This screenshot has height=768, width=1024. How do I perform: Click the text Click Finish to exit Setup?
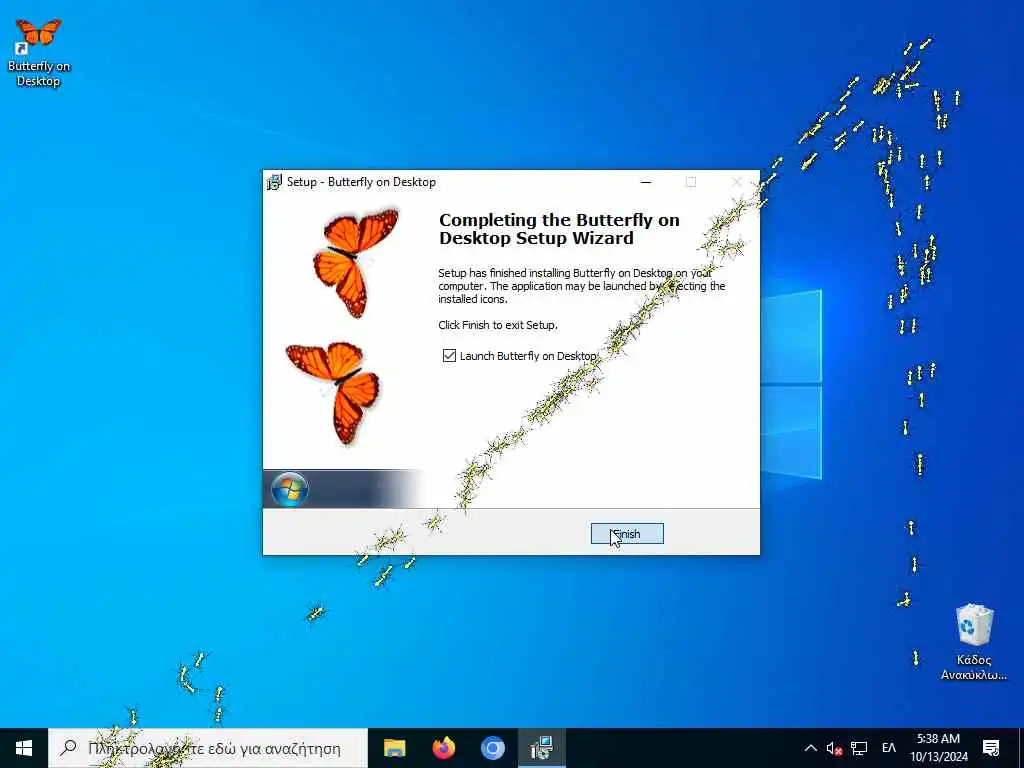[498, 325]
